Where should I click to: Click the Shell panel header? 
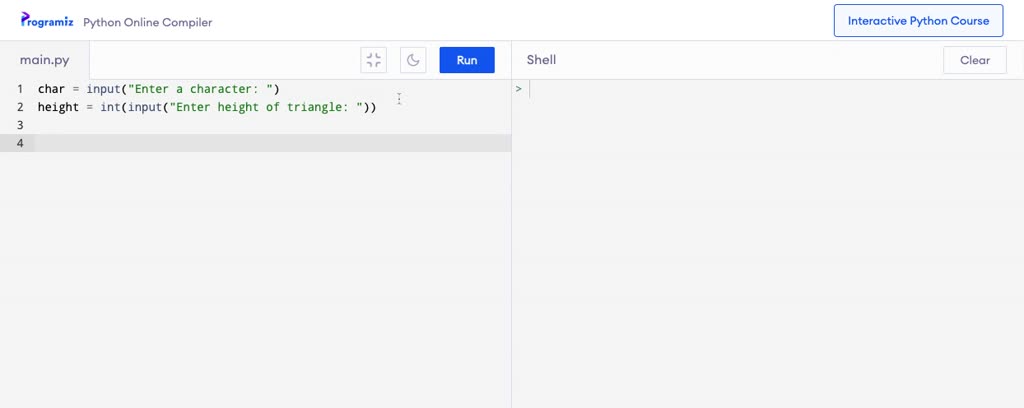pyautogui.click(x=541, y=60)
